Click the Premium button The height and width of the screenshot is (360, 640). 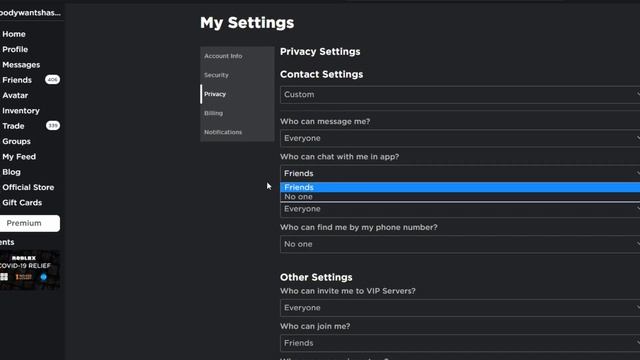tap(29, 223)
